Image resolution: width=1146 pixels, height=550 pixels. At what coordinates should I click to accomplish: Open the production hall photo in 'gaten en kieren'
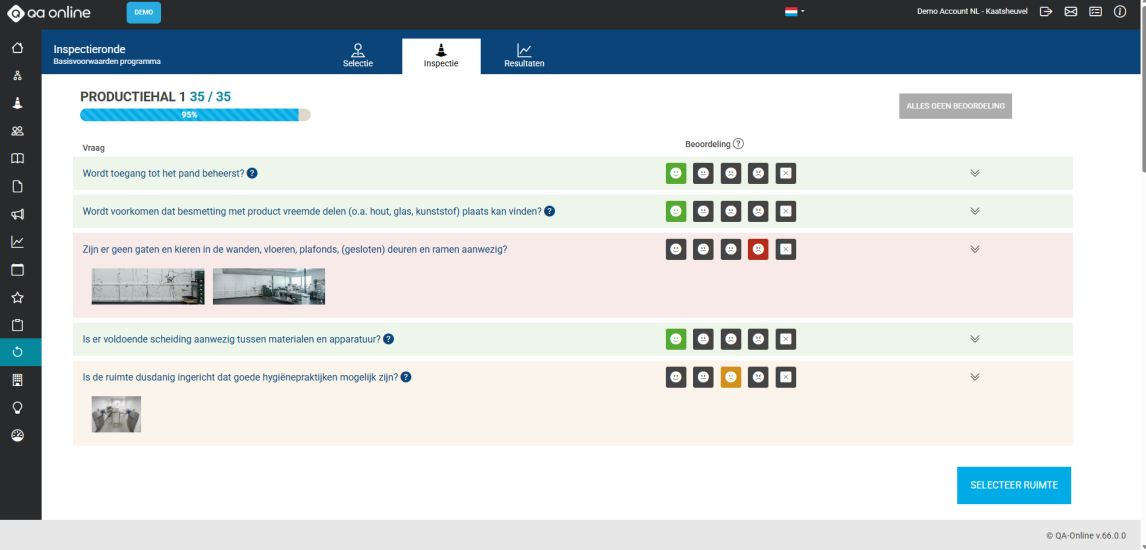tap(269, 286)
